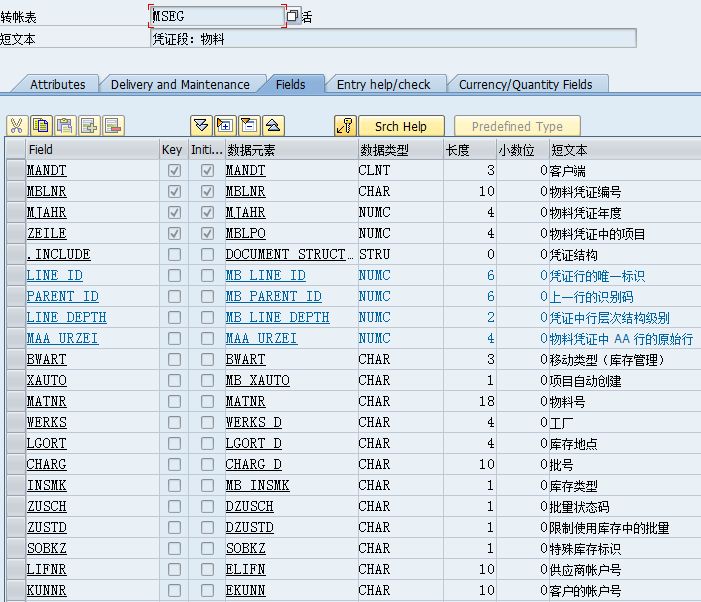Open the LGORT_D data element link
The height and width of the screenshot is (602, 701).
253,443
